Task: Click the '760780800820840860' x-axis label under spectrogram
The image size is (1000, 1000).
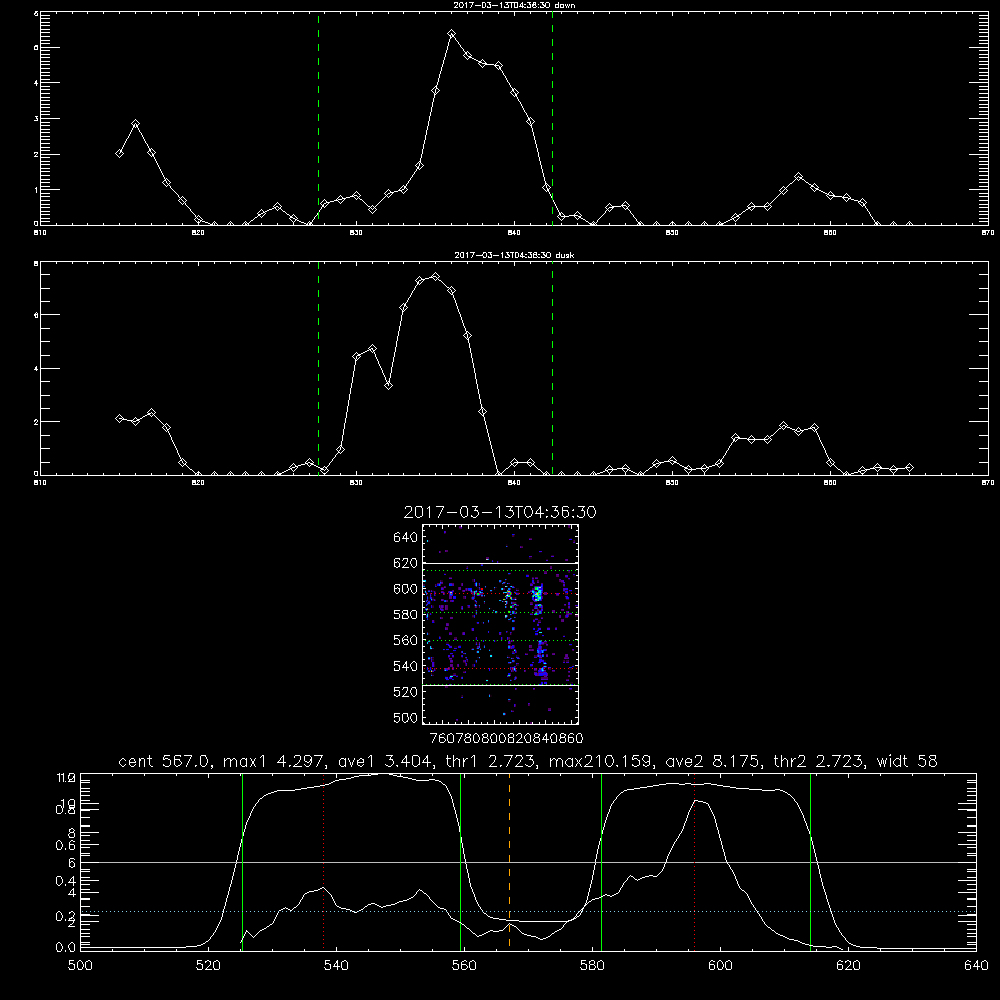Action: click(507, 739)
